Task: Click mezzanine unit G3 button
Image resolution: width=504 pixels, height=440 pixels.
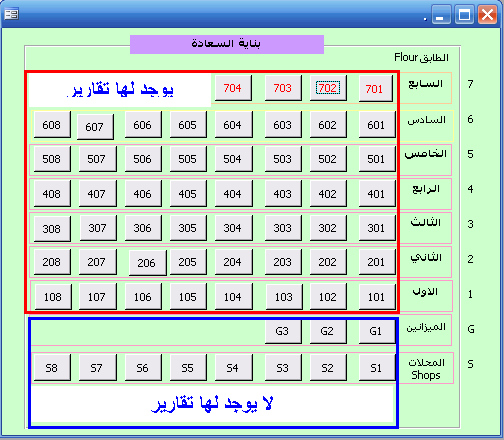Action: pyautogui.click(x=283, y=331)
